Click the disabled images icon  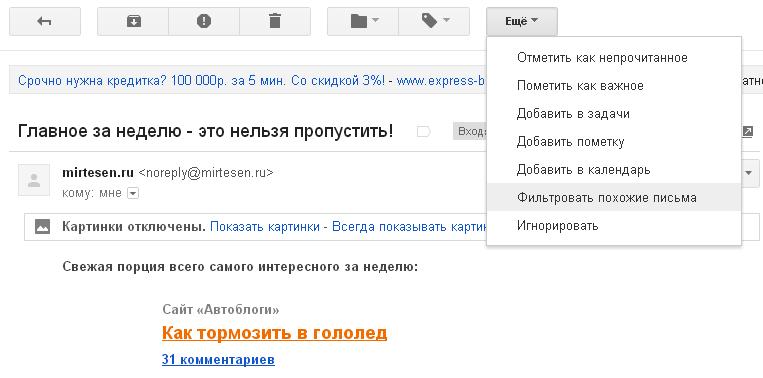point(42,226)
